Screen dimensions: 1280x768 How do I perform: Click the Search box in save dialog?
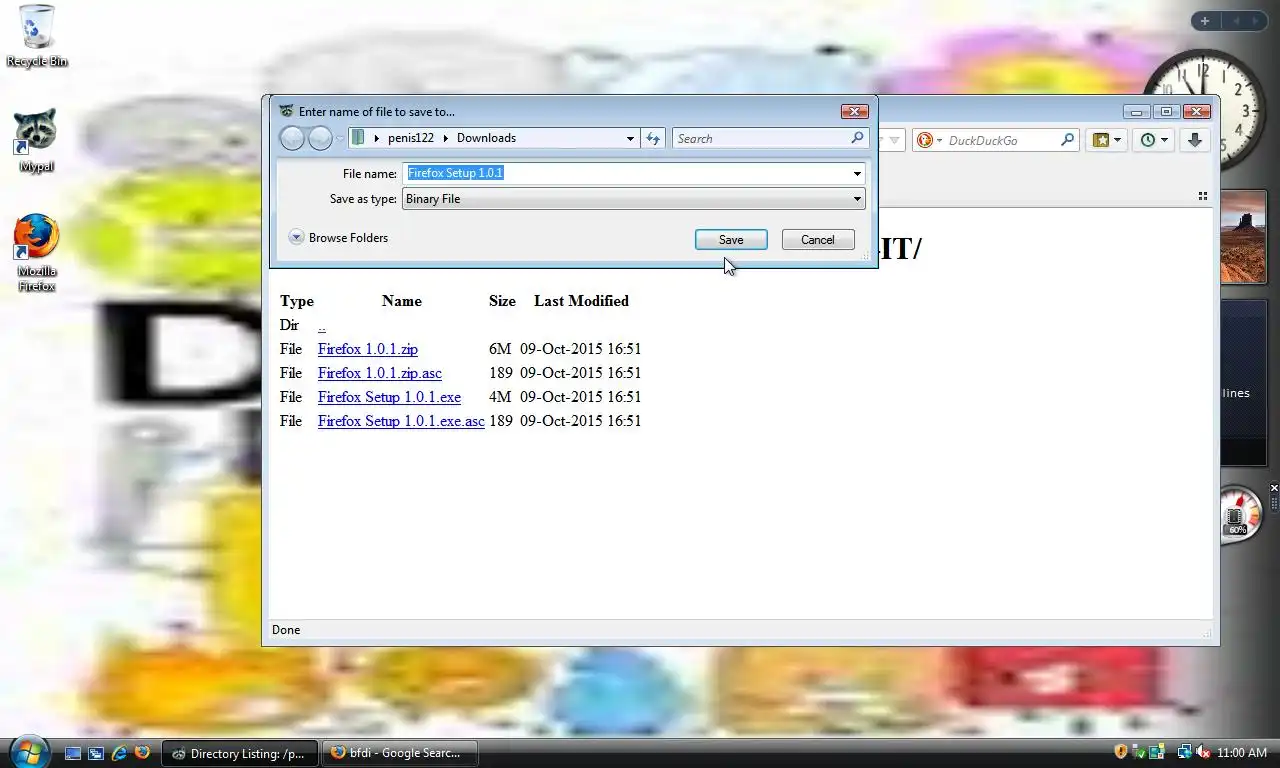pos(760,139)
